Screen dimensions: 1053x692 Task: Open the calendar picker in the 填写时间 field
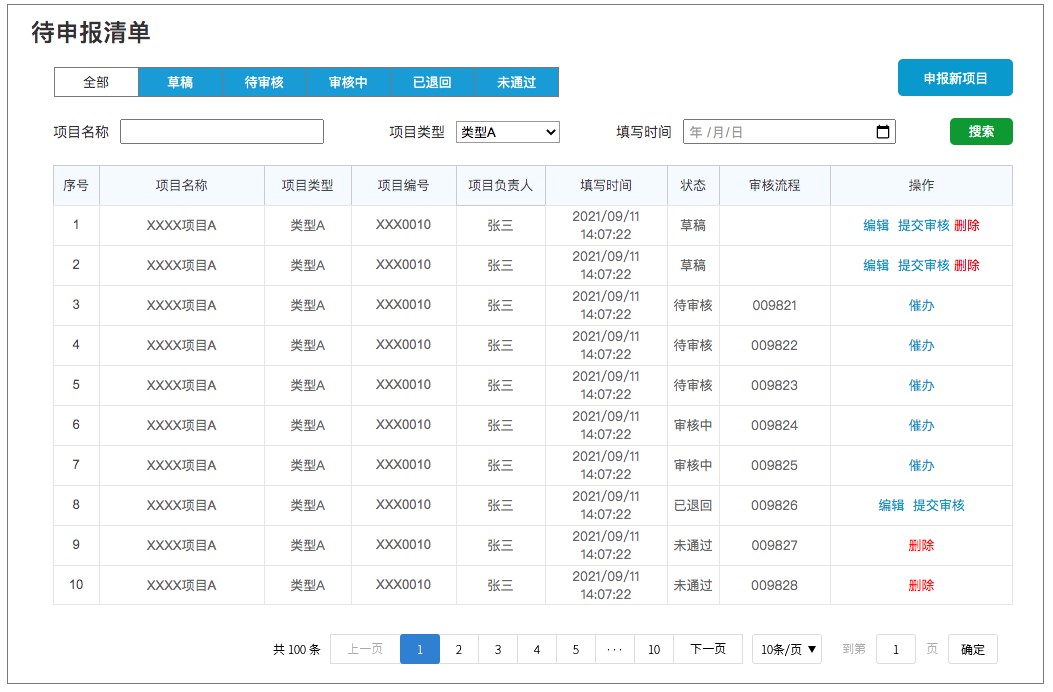[882, 132]
